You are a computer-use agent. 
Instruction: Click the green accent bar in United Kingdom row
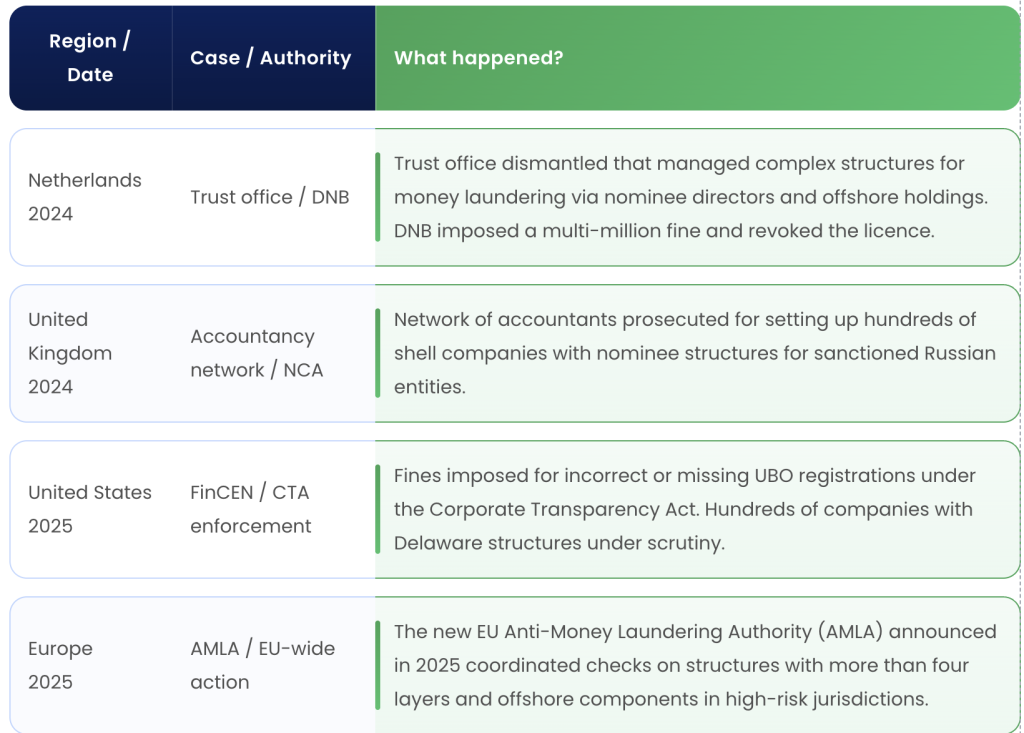[x=378, y=353]
